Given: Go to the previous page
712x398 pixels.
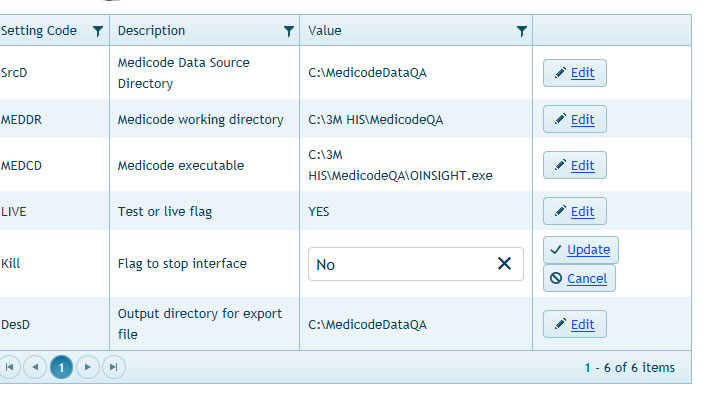Looking at the screenshot, I should [x=35, y=367].
